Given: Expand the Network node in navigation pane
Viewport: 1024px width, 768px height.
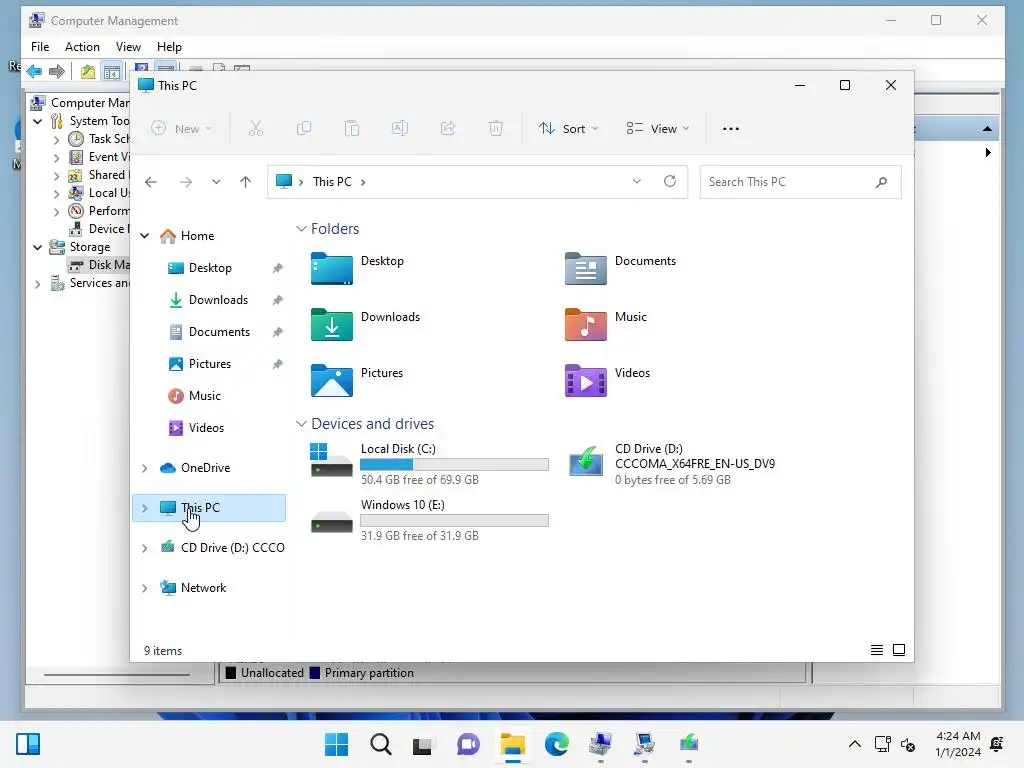Looking at the screenshot, I should 145,588.
